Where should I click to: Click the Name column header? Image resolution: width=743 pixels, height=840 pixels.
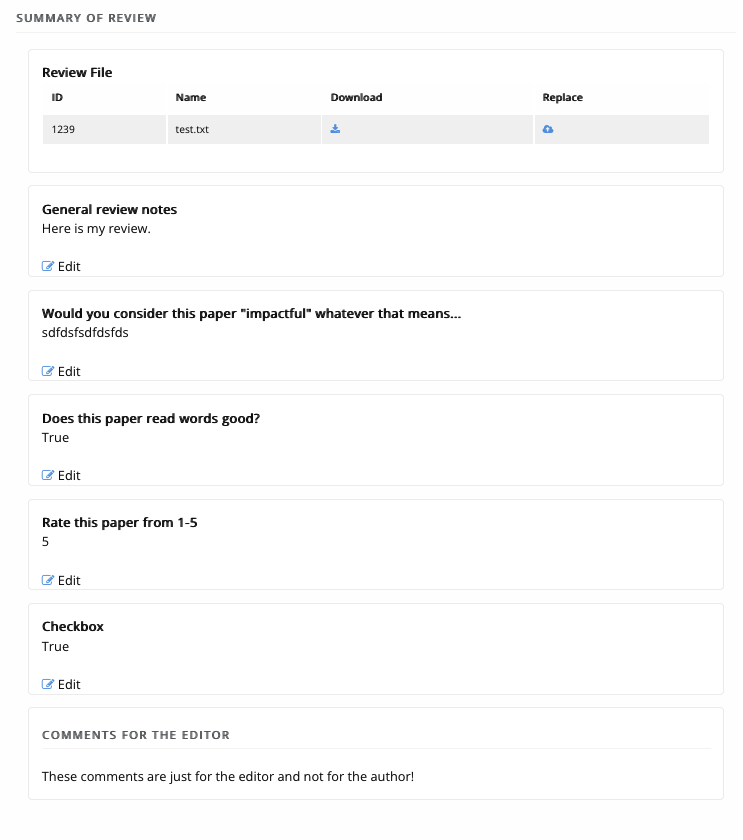(190, 98)
